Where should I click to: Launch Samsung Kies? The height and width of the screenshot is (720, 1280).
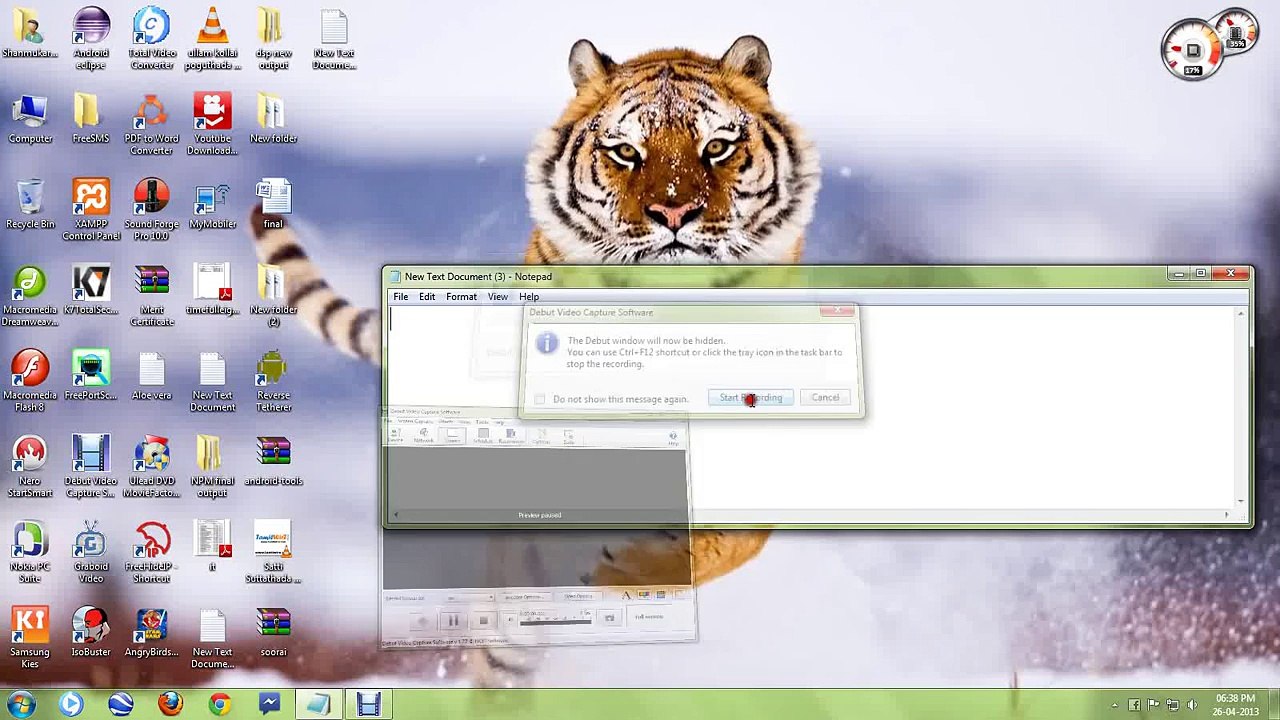tap(30, 638)
